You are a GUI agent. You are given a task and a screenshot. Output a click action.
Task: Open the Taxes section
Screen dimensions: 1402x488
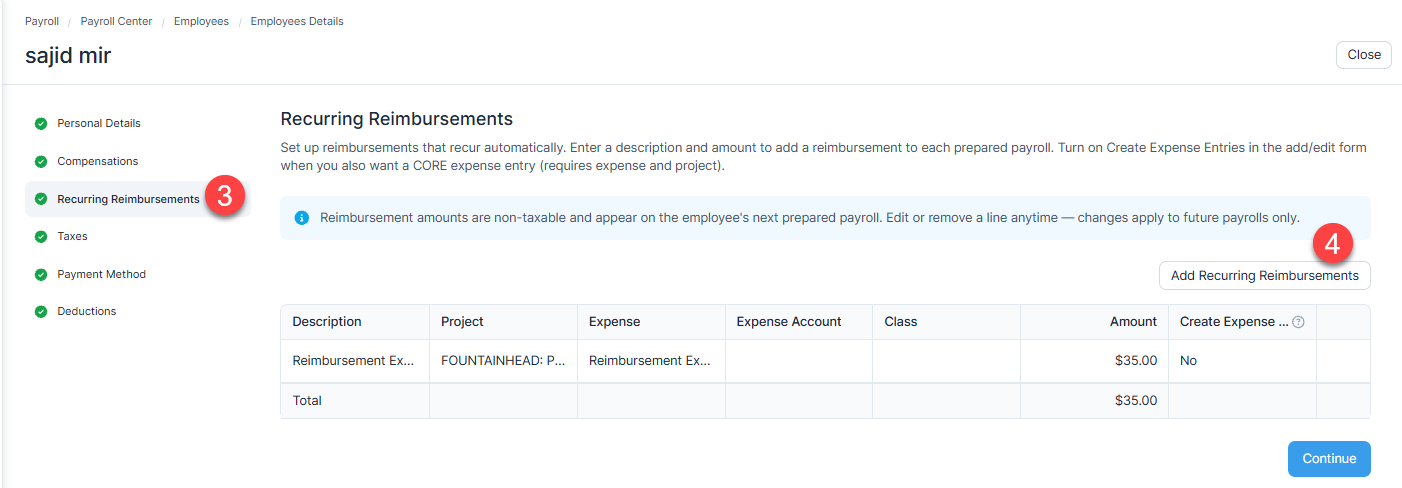coord(72,237)
